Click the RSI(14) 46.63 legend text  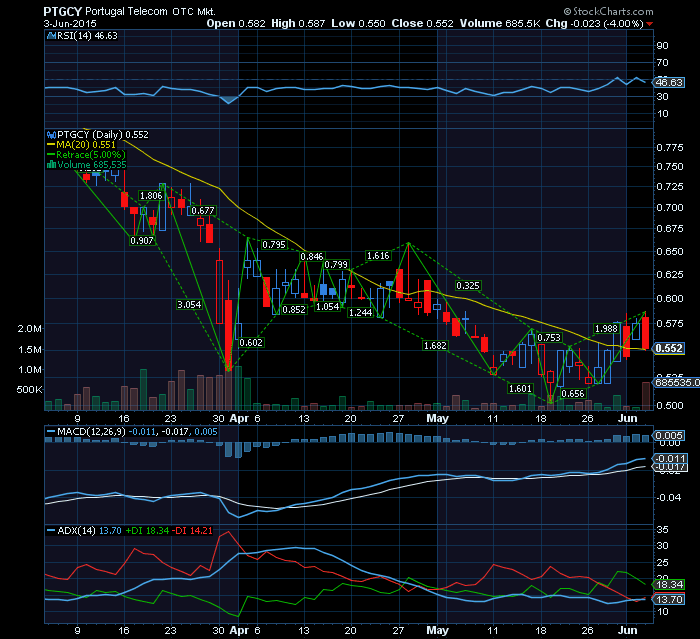point(87,36)
